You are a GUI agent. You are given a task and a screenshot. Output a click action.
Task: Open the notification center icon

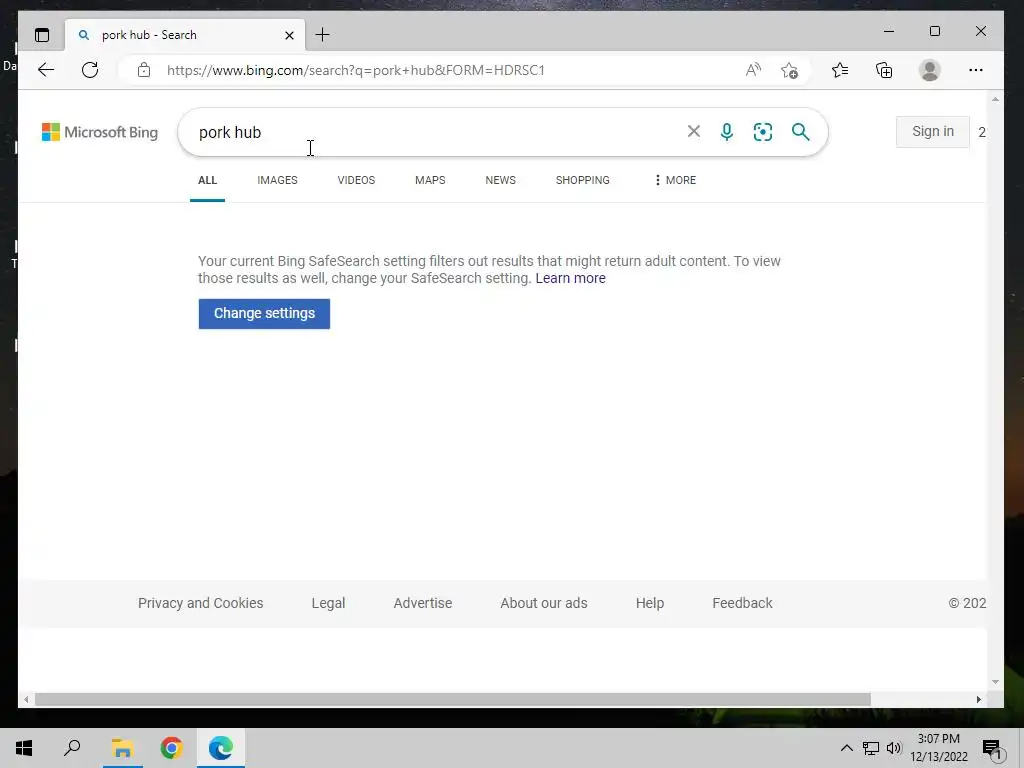click(x=992, y=749)
